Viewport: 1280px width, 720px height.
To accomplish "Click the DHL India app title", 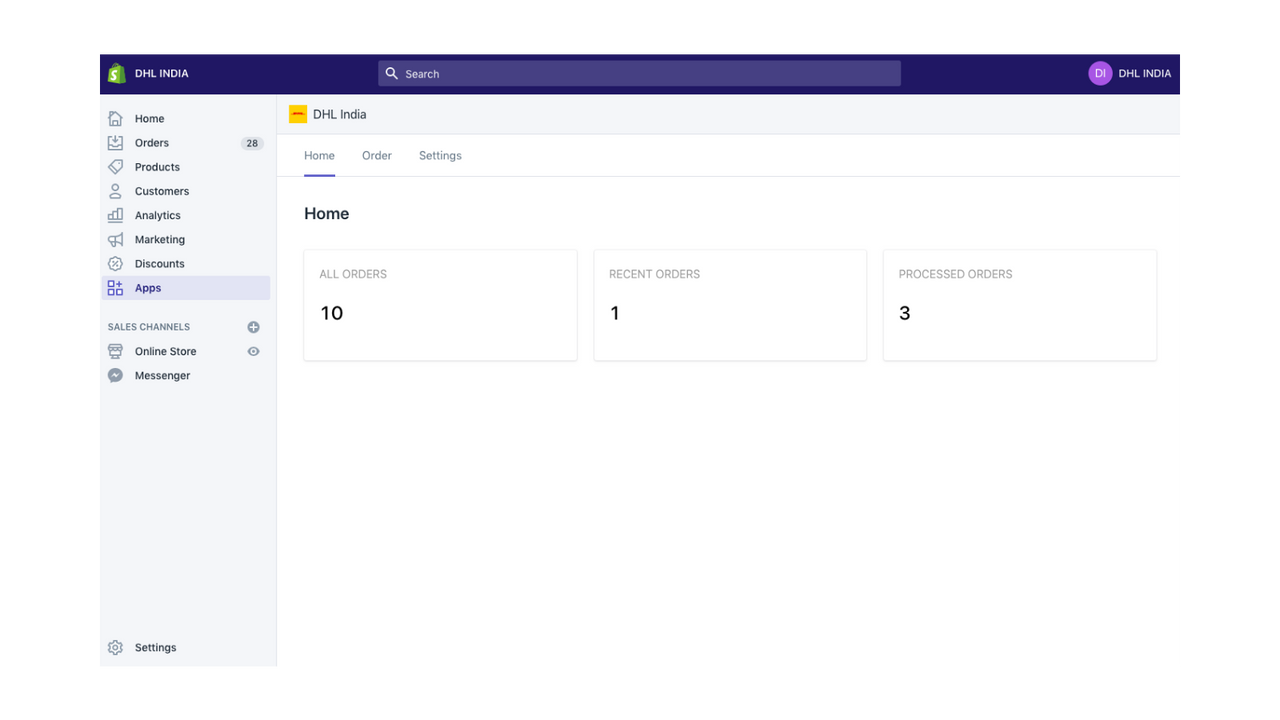I will click(x=339, y=114).
